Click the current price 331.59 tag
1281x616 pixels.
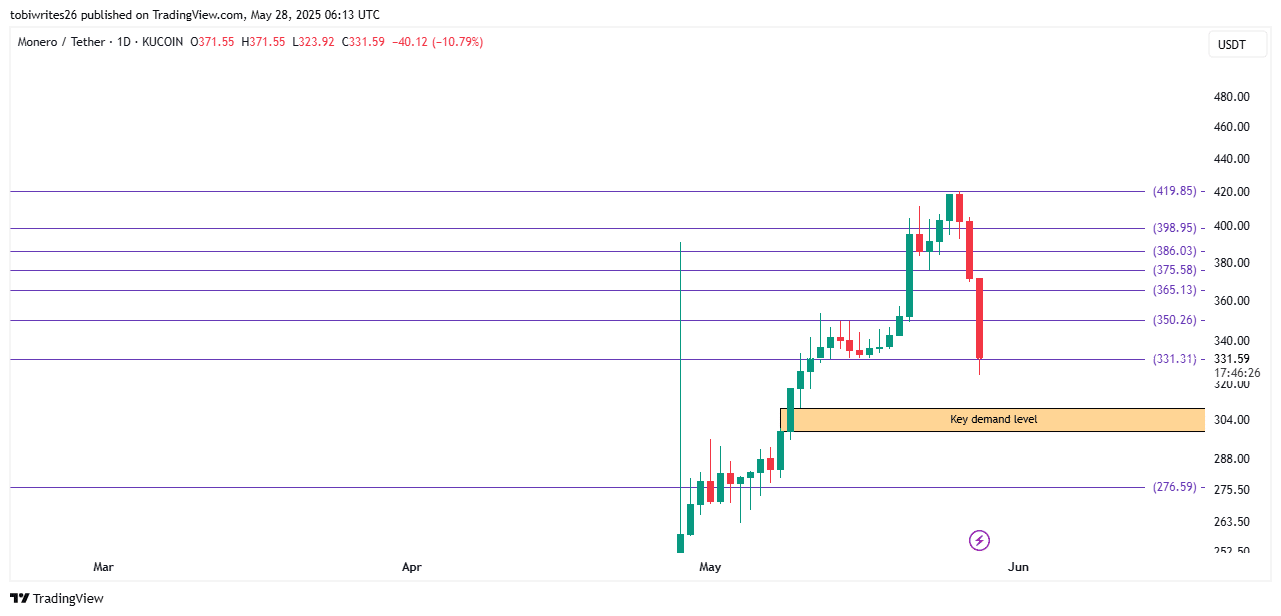coord(1231,359)
